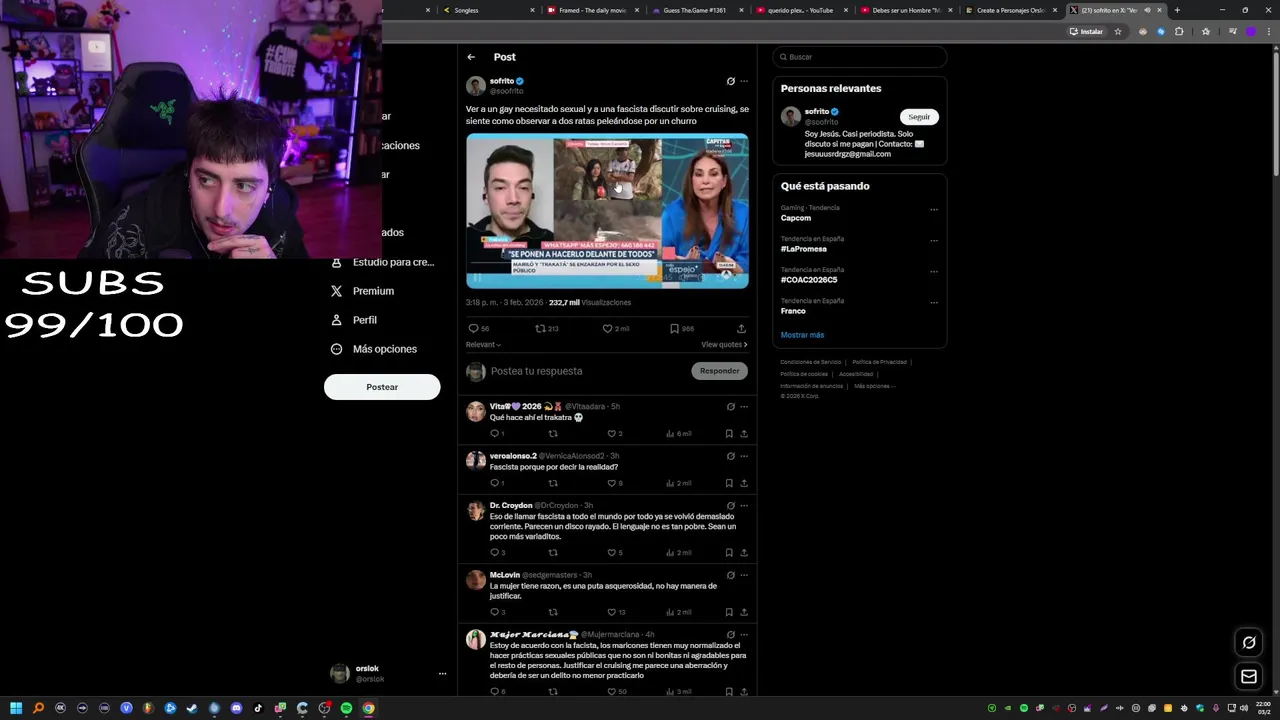This screenshot has height=720, width=1280.
Task: Open TikTok from the taskbar
Action: click(x=258, y=708)
